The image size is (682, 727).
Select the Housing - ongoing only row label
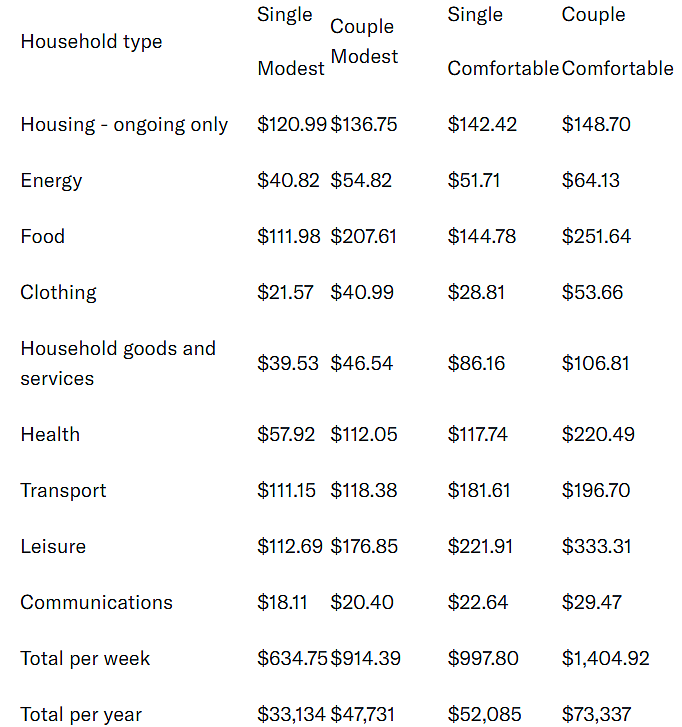[x=124, y=125]
